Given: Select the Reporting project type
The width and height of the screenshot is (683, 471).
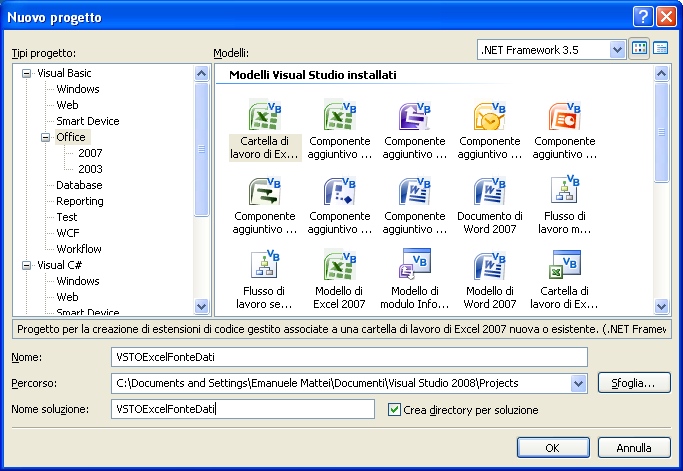Looking at the screenshot, I should point(80,201).
